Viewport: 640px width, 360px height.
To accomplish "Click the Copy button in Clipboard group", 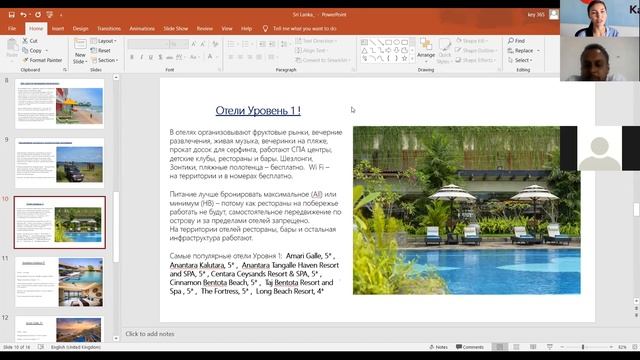I will click(x=32, y=51).
